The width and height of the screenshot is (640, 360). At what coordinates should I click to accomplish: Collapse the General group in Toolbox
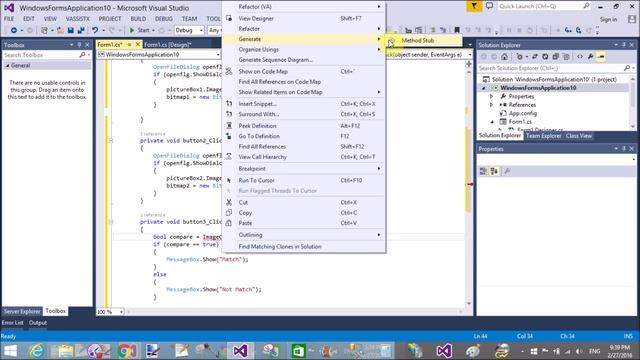[7, 65]
